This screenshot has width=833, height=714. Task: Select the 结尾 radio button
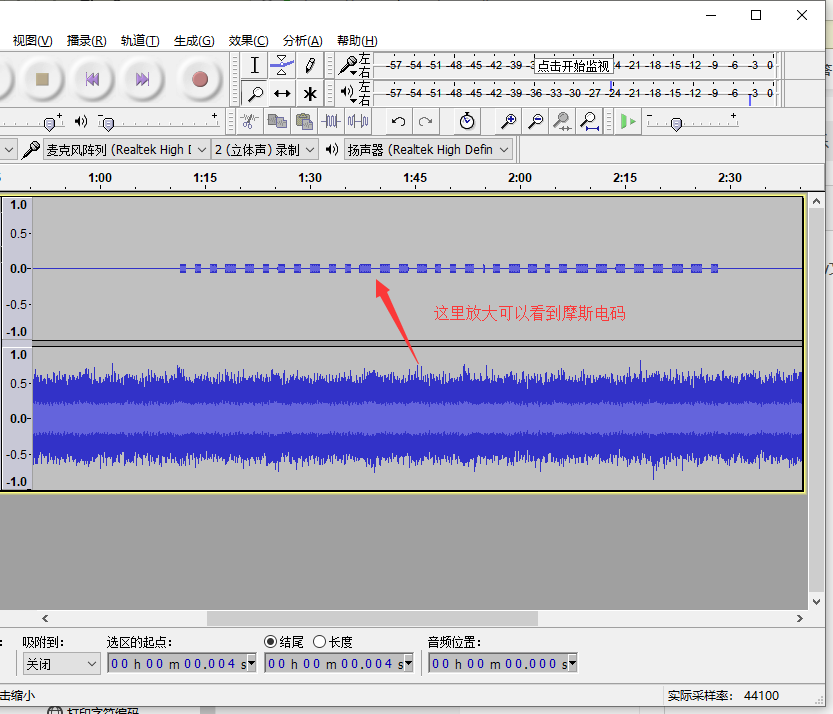270,642
